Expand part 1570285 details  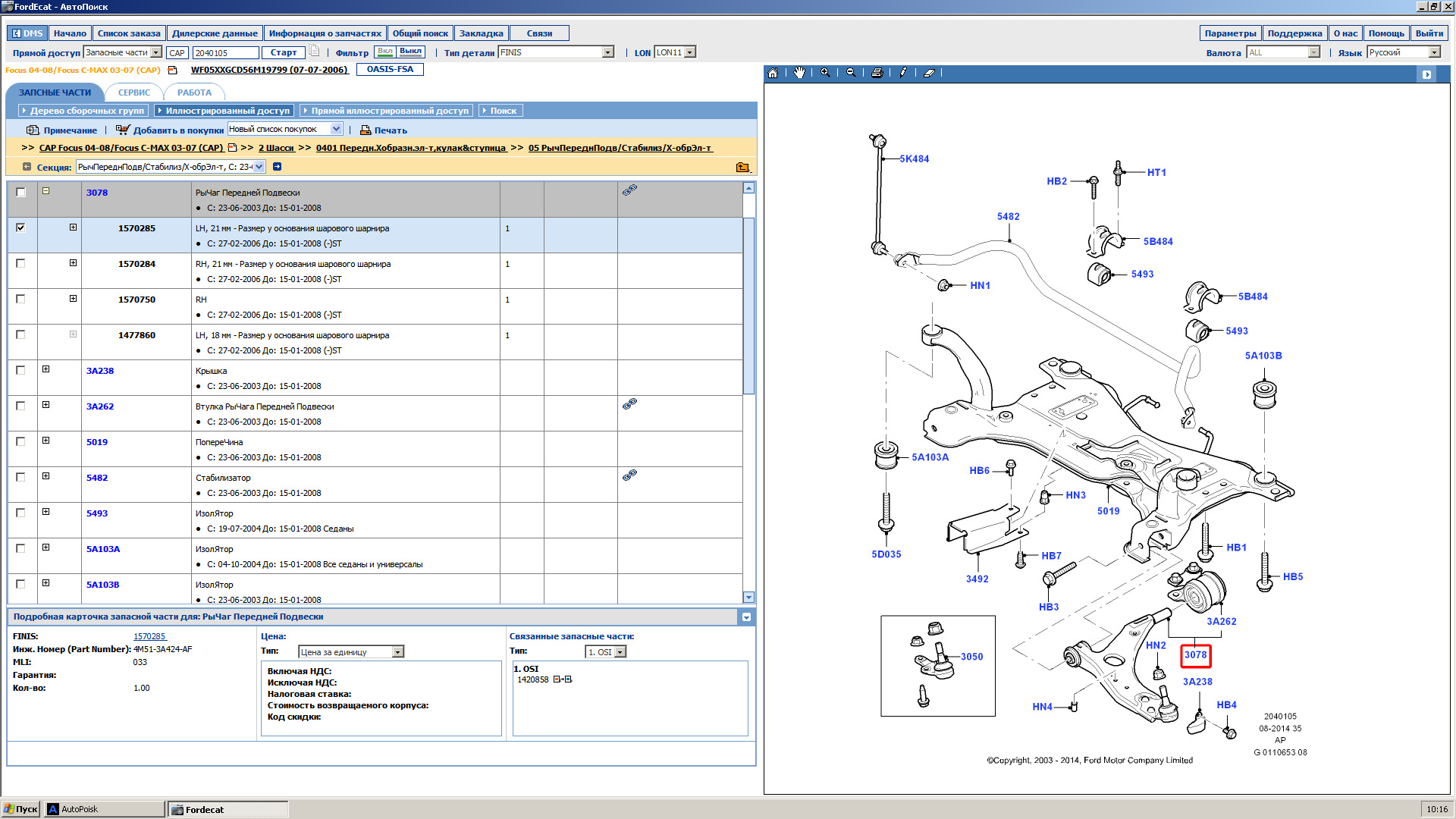[x=73, y=227]
